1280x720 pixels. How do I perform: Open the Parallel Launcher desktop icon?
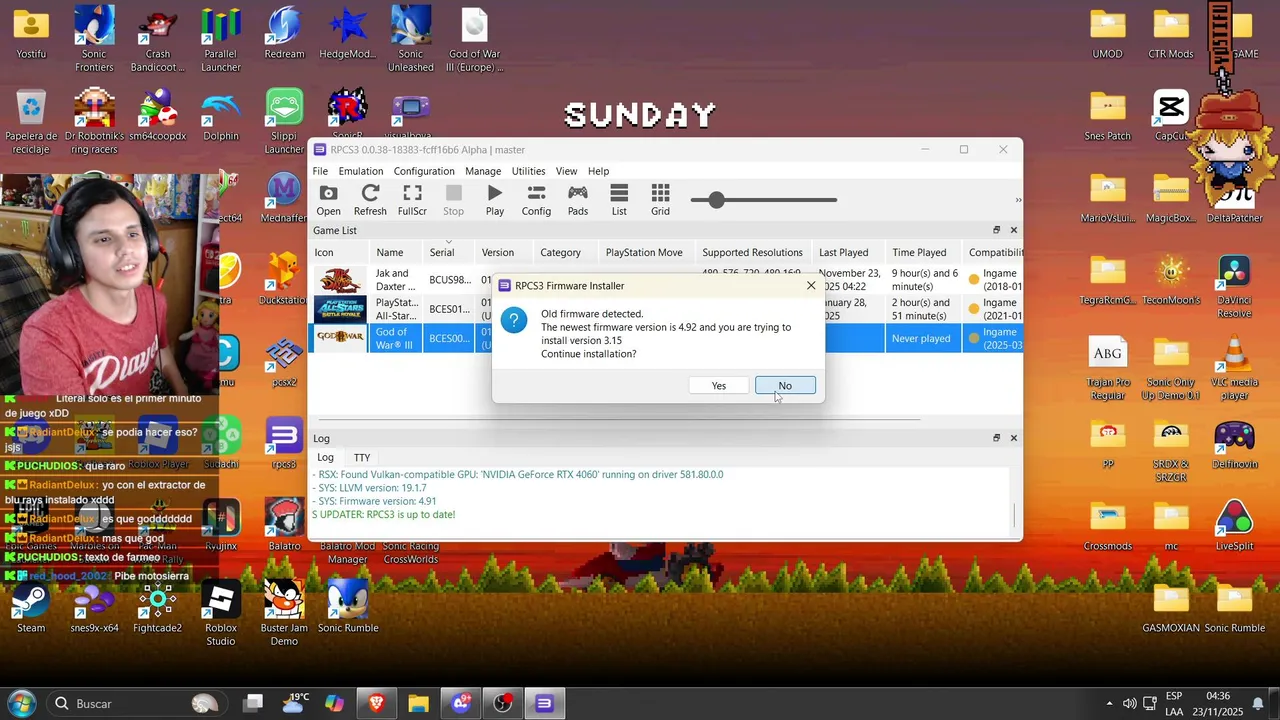pyautogui.click(x=221, y=40)
